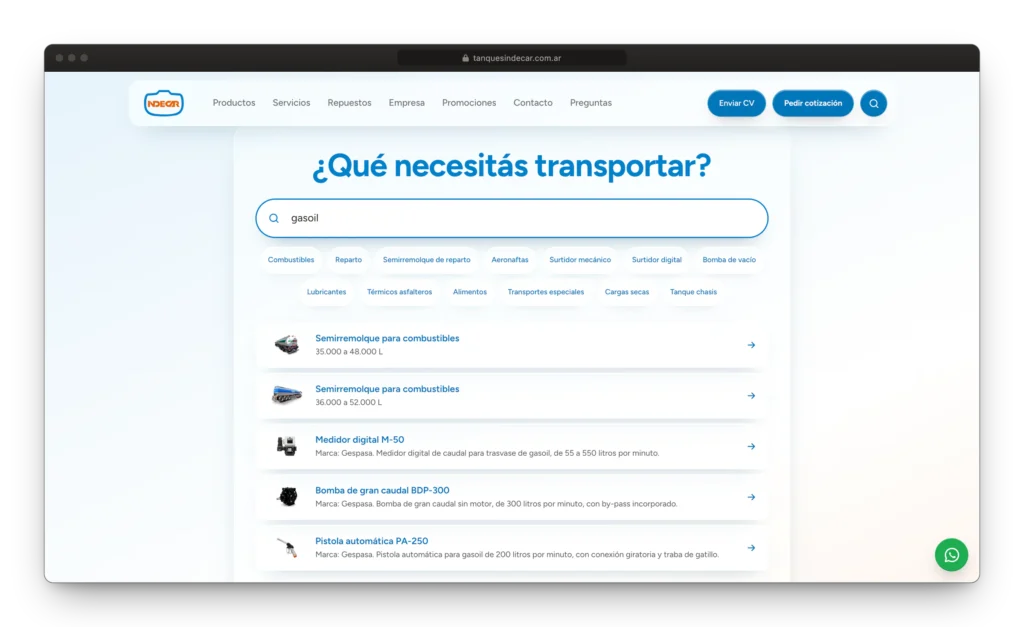Click Pedir cotización button
Viewport: 1024px width, 627px height.
point(812,103)
